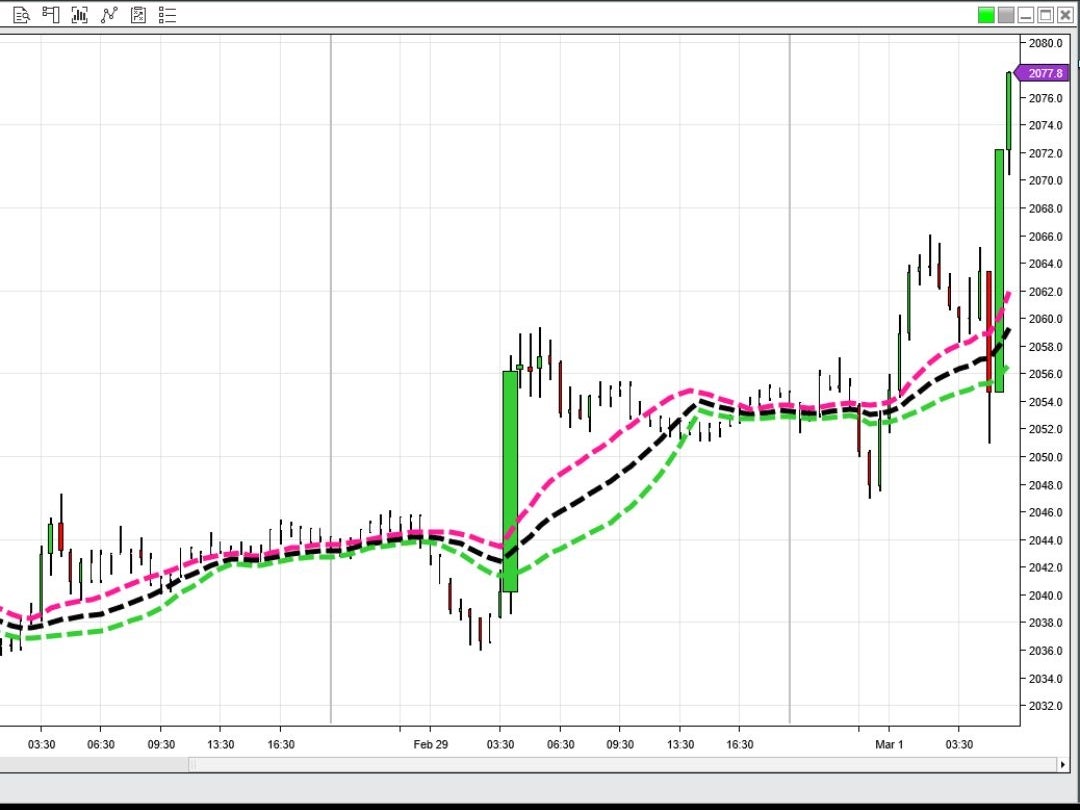The image size is (1080, 810).
Task: Click the chart template layout icon
Action: pos(50,15)
